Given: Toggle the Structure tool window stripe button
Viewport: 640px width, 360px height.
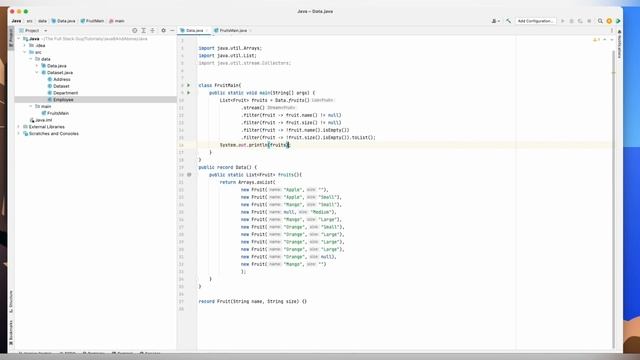Looking at the screenshot, I should [x=11, y=302].
